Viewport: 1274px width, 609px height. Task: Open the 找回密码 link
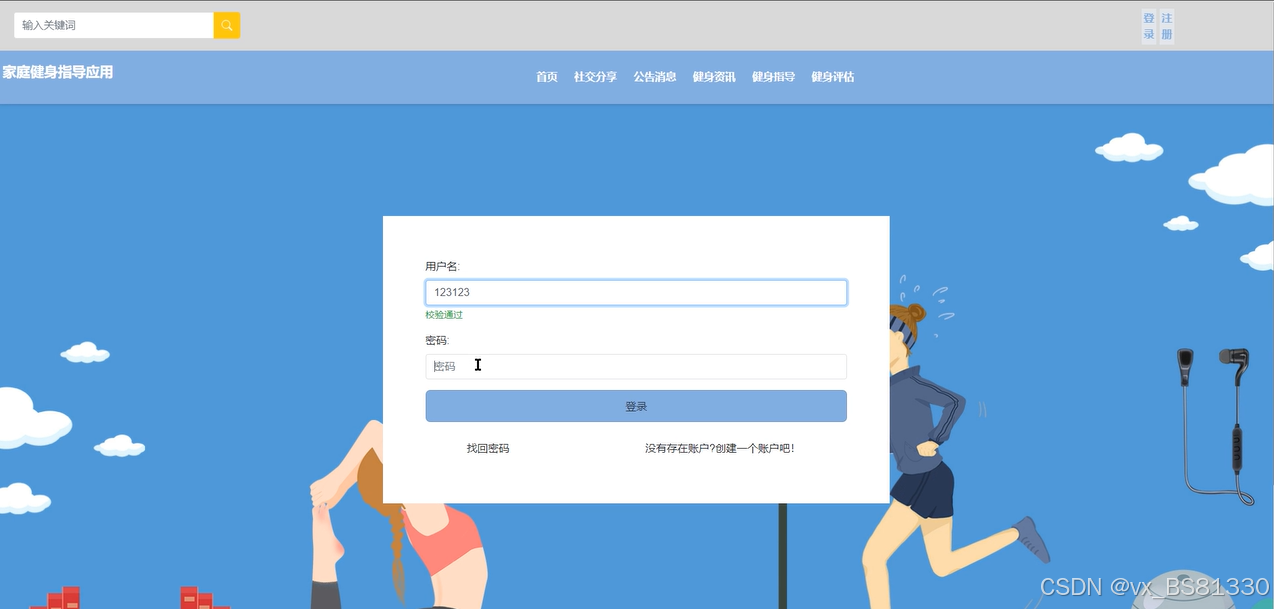pyautogui.click(x=488, y=449)
